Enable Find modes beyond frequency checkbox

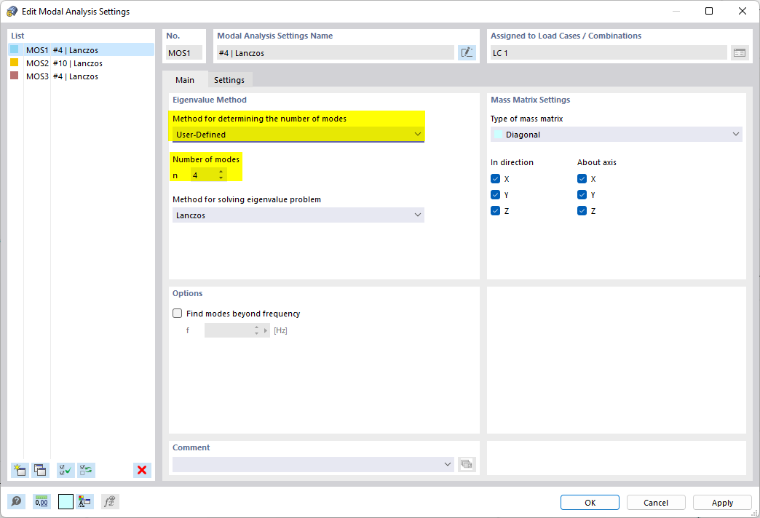[177, 314]
